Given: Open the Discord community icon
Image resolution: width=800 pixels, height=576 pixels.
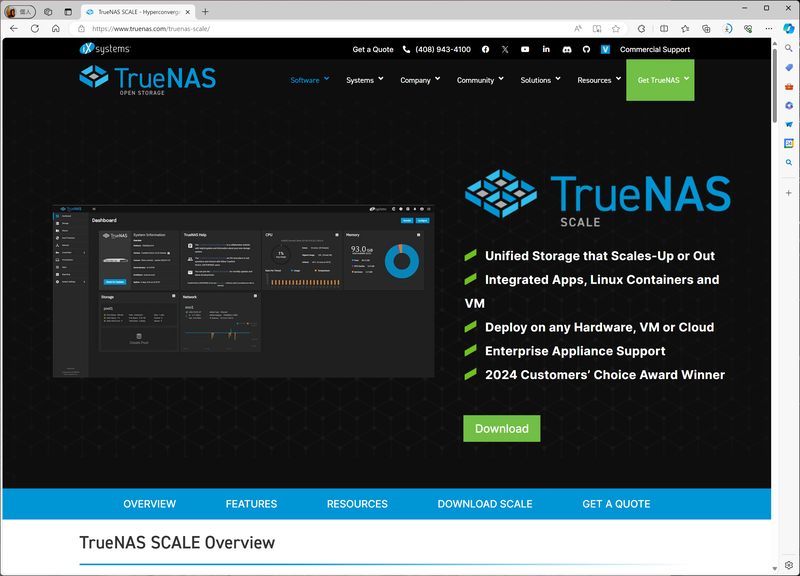Looking at the screenshot, I should (x=567, y=49).
